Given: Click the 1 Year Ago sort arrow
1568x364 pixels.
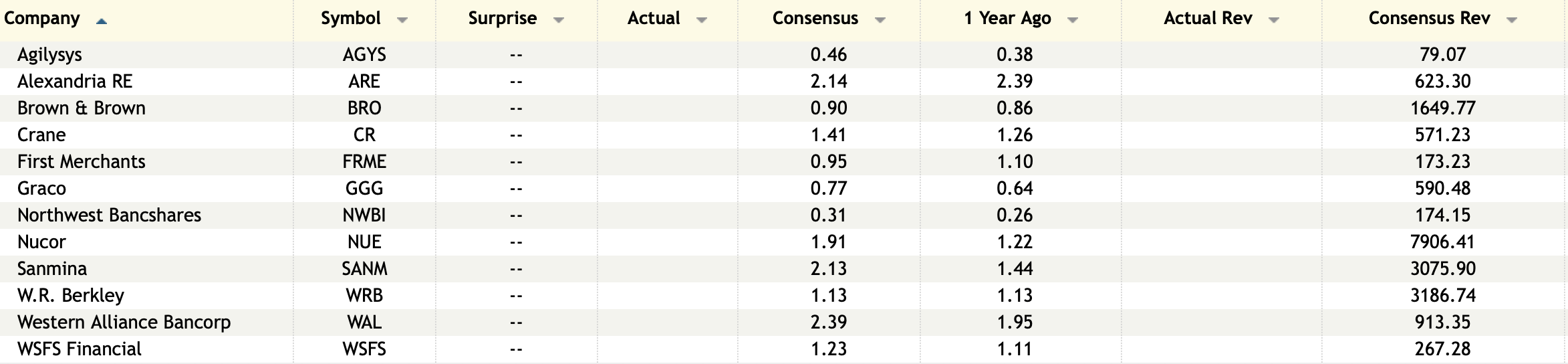Looking at the screenshot, I should tap(1072, 21).
